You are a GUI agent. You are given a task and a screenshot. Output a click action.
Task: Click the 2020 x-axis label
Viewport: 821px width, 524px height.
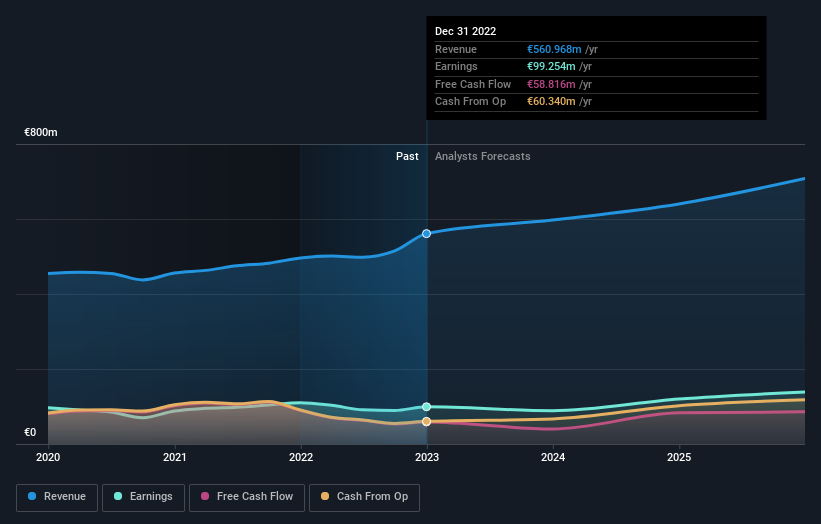pyautogui.click(x=48, y=457)
